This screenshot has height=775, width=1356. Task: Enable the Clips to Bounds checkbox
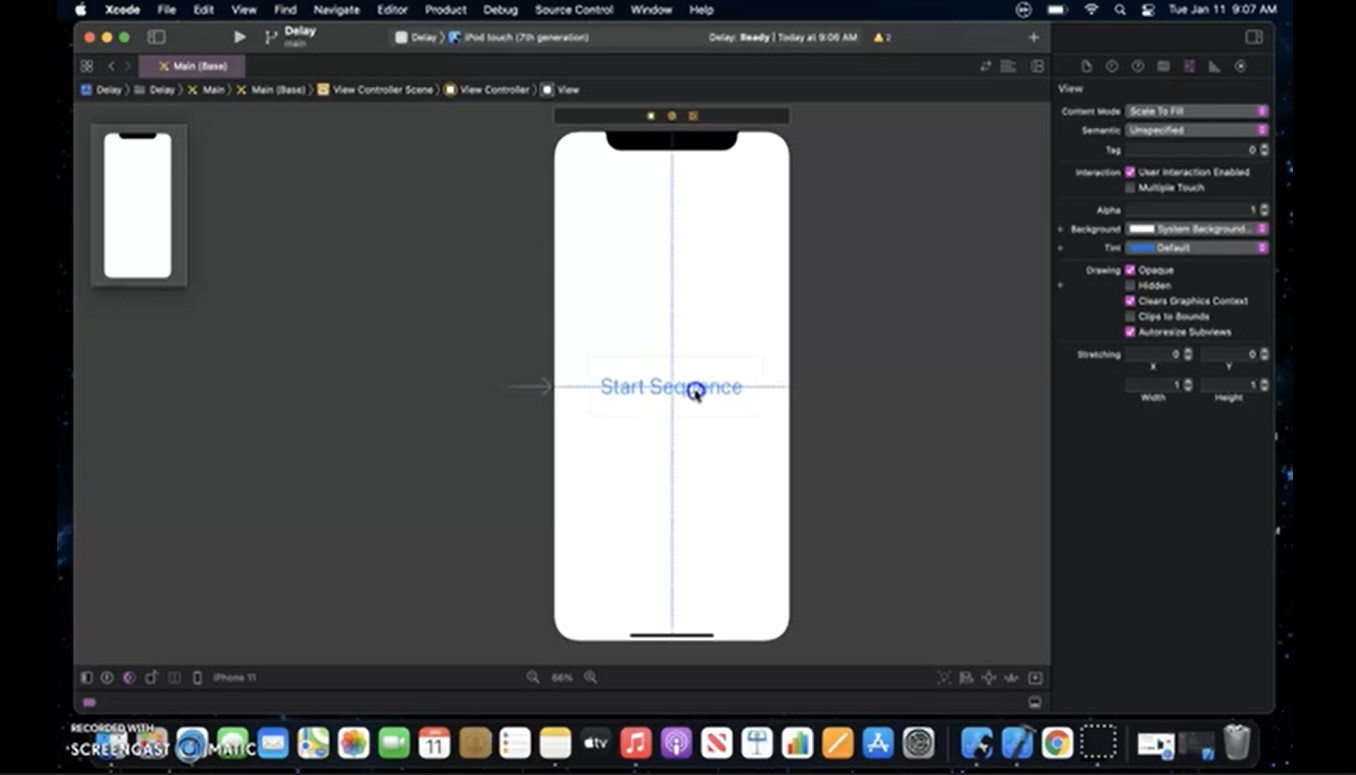[1130, 317]
